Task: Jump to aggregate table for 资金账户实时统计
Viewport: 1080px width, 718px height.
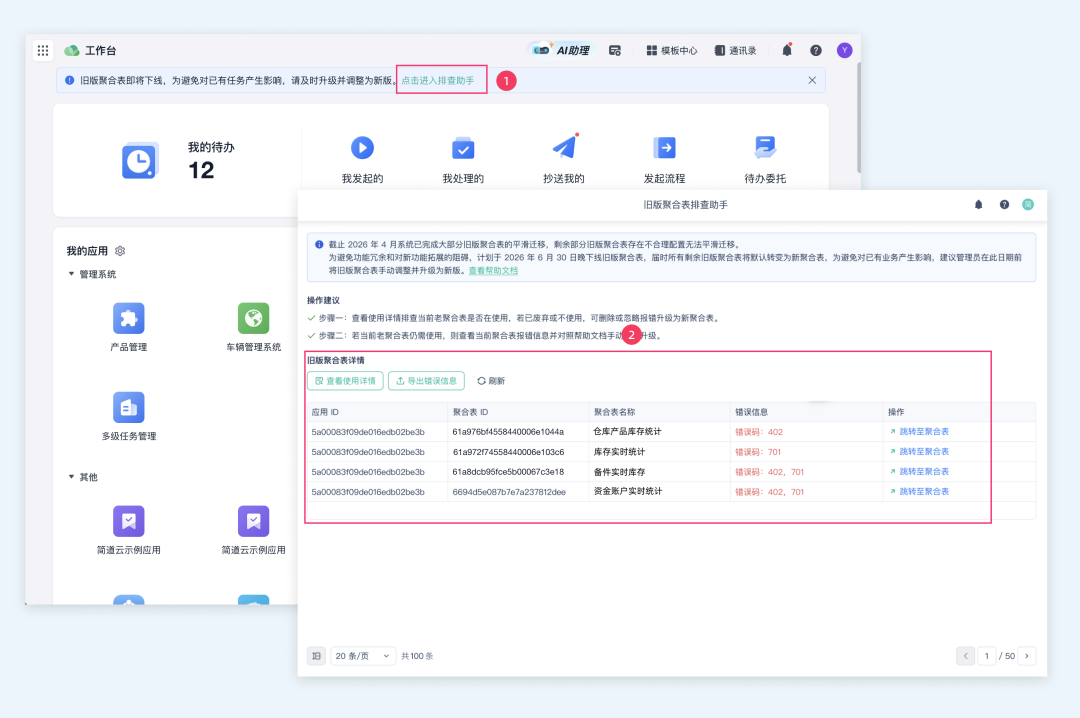Action: coord(920,491)
